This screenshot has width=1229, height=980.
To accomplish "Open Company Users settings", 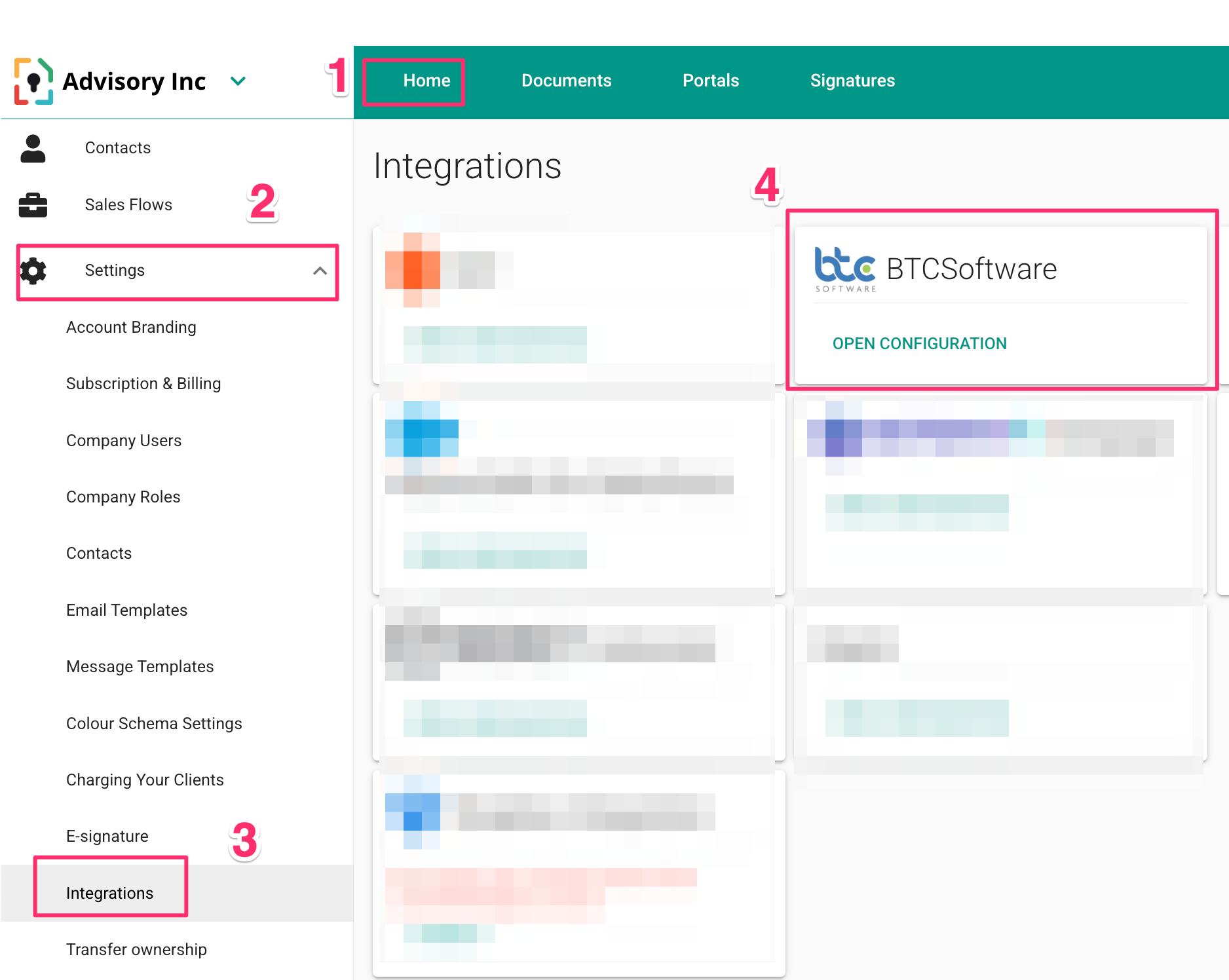I will click(x=124, y=440).
